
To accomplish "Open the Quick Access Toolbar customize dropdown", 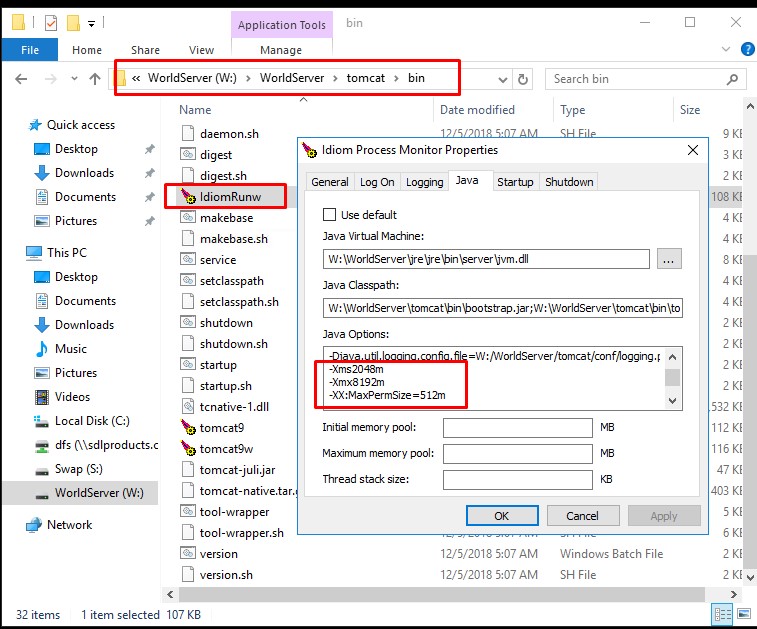I will pyautogui.click(x=91, y=23).
